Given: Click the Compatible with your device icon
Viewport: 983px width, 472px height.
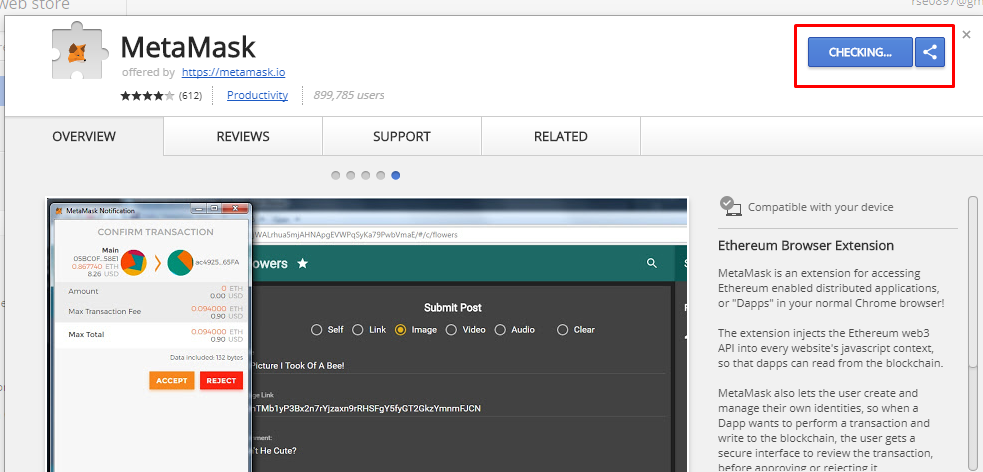Looking at the screenshot, I should pos(731,206).
